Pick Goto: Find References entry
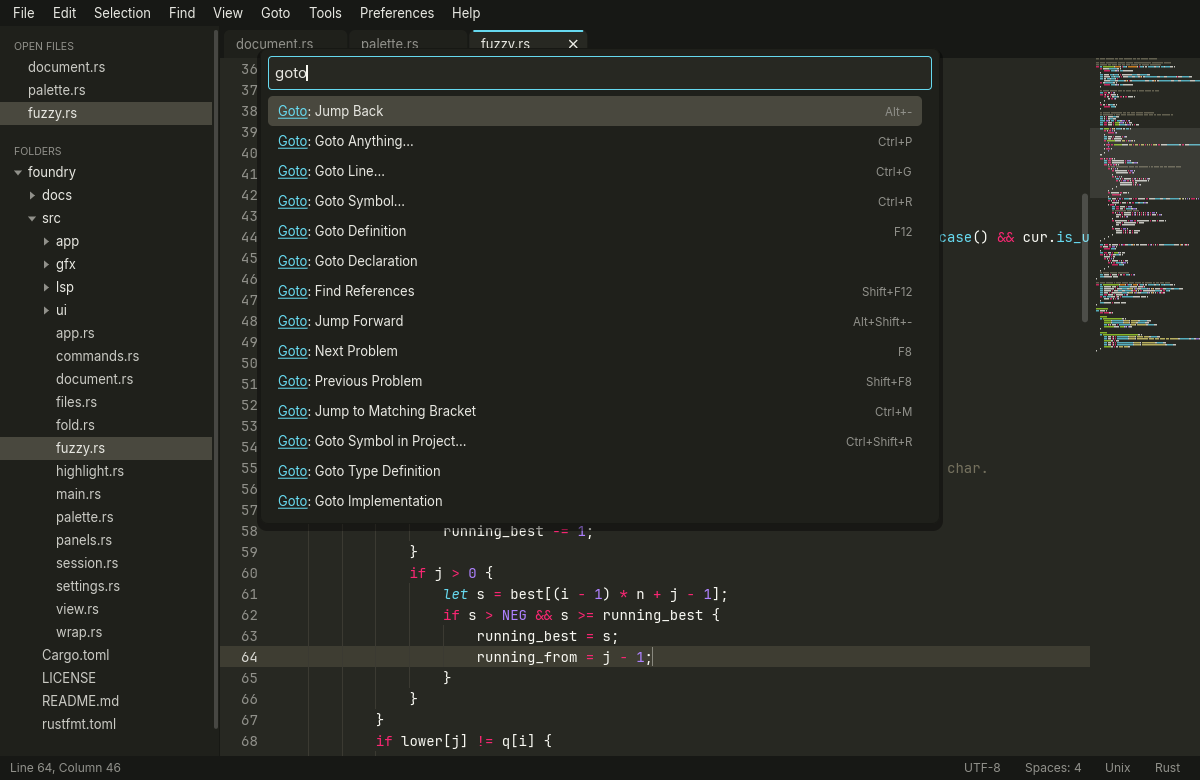This screenshot has width=1200, height=780. (595, 291)
